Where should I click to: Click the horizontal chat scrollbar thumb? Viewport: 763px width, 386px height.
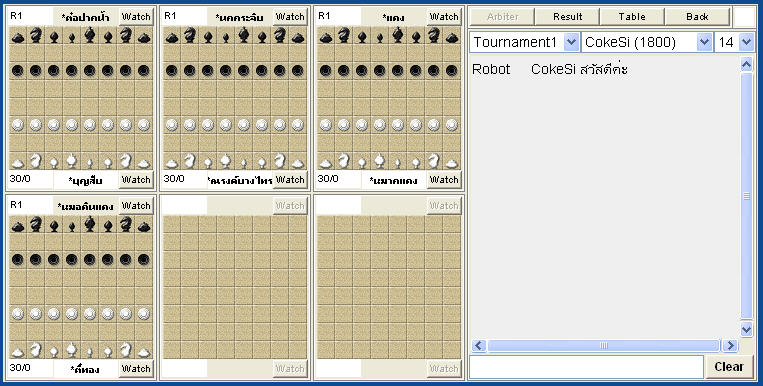pyautogui.click(x=604, y=346)
